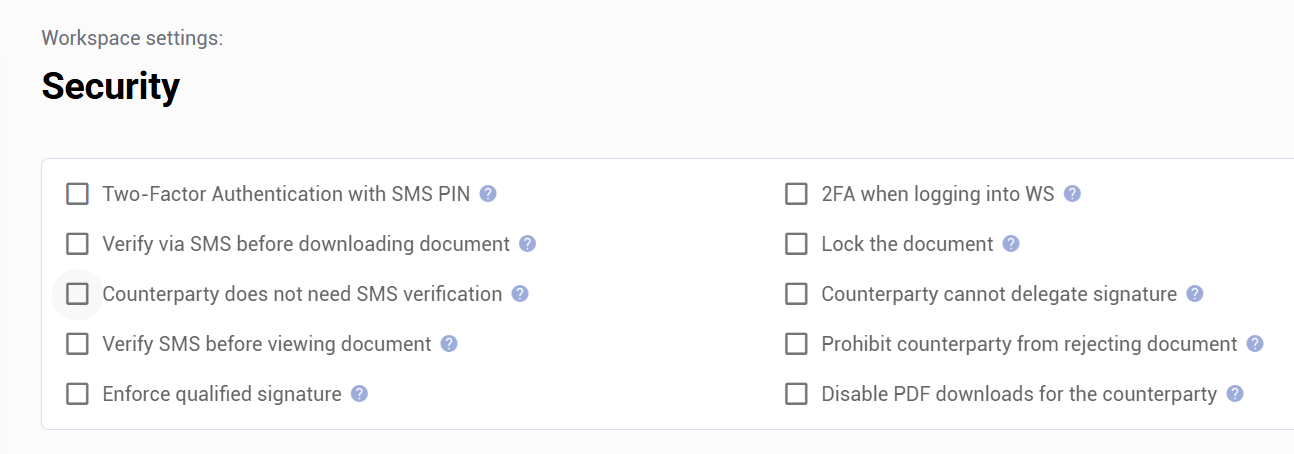Click help icon beside Verify via SMS downloading

click(x=528, y=244)
